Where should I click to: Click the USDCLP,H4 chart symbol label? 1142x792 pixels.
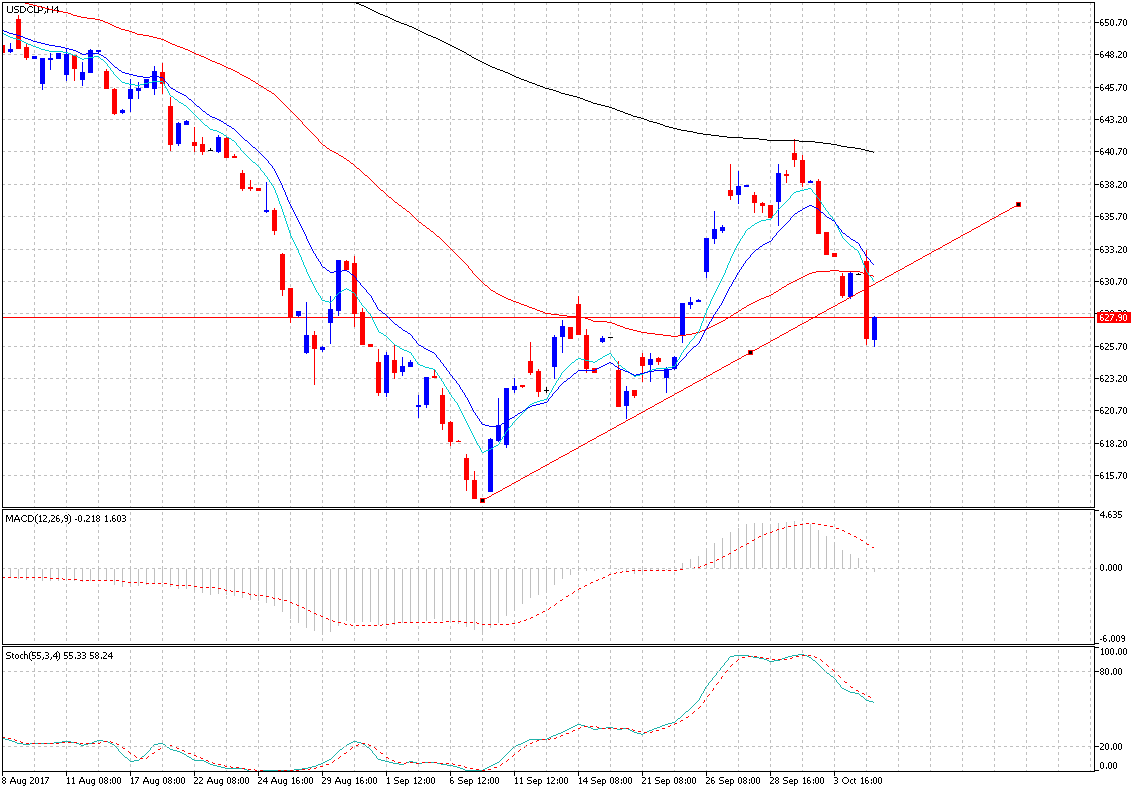pyautogui.click(x=33, y=10)
